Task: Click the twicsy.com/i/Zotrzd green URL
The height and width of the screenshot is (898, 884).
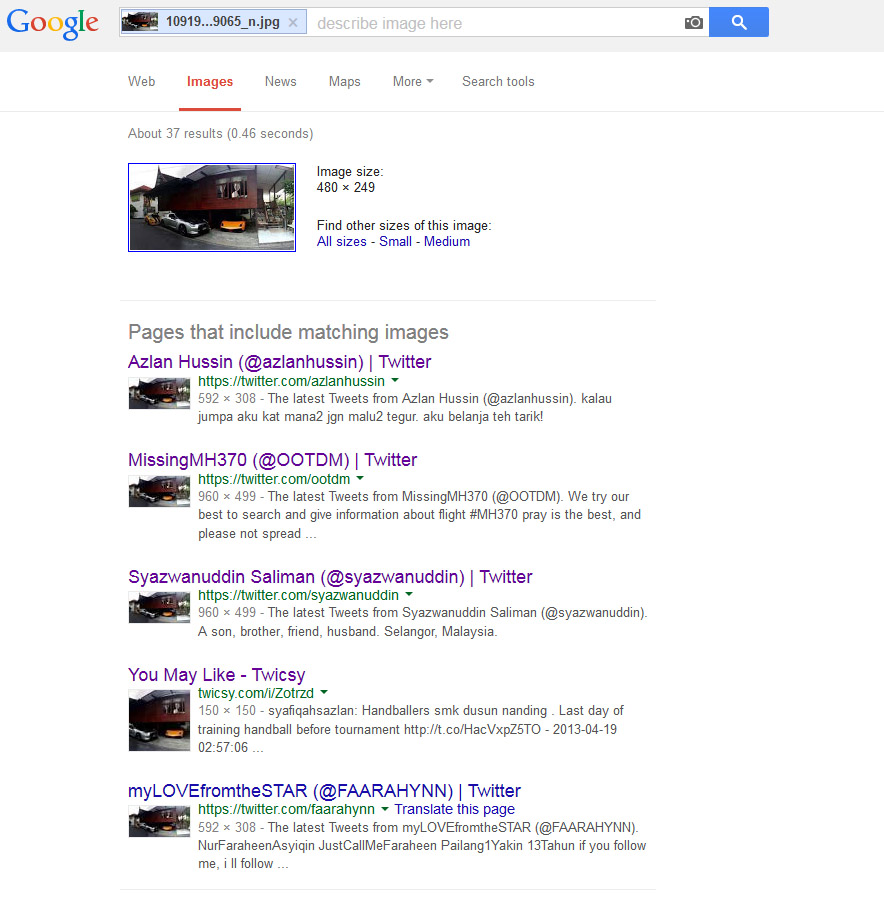Action: click(x=256, y=694)
